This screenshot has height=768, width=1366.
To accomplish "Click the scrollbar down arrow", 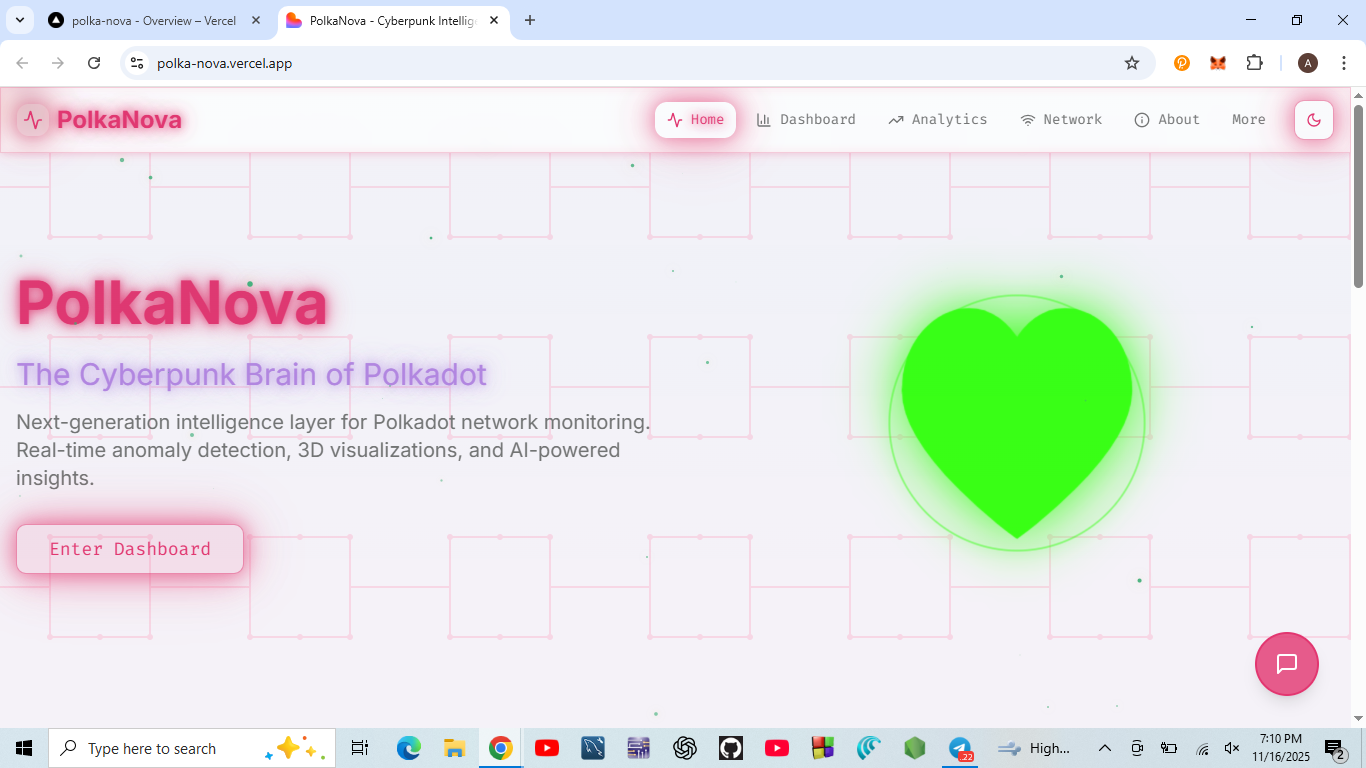I will [x=1358, y=718].
